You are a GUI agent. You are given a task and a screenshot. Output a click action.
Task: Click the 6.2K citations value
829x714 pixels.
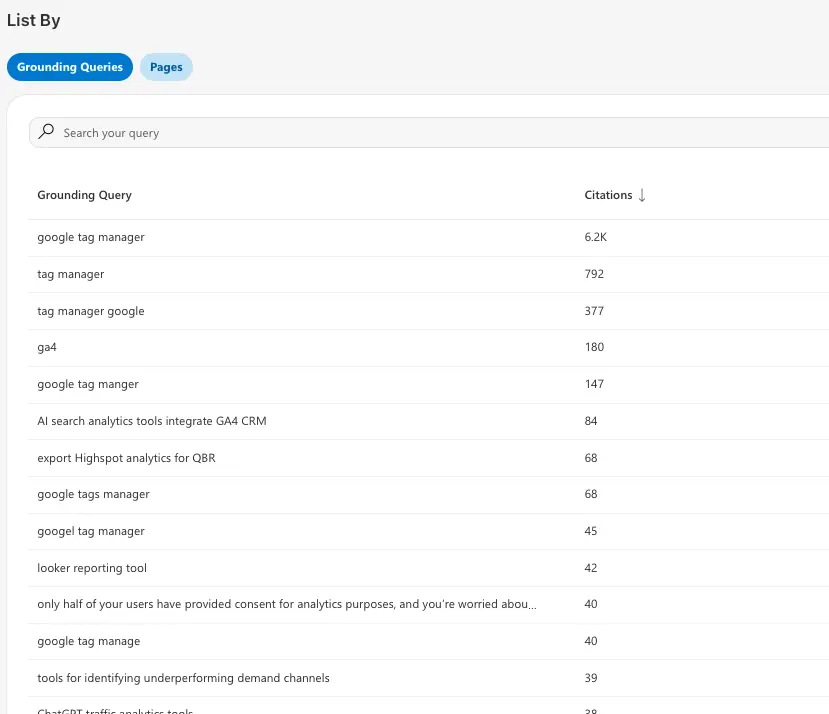pos(596,237)
